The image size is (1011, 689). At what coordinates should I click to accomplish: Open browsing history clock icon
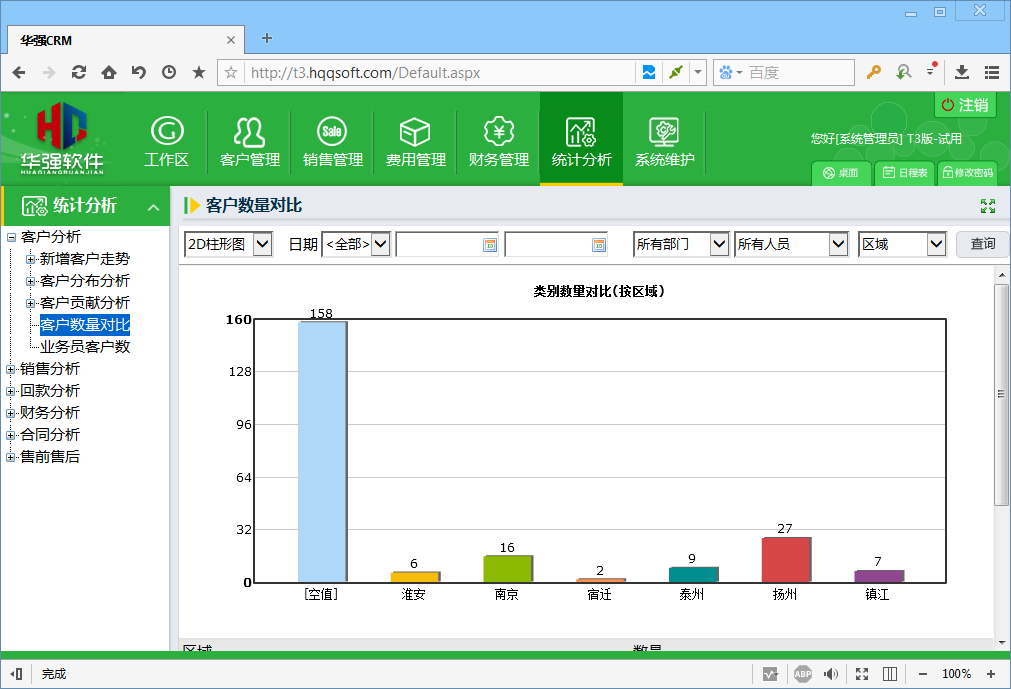(169, 73)
